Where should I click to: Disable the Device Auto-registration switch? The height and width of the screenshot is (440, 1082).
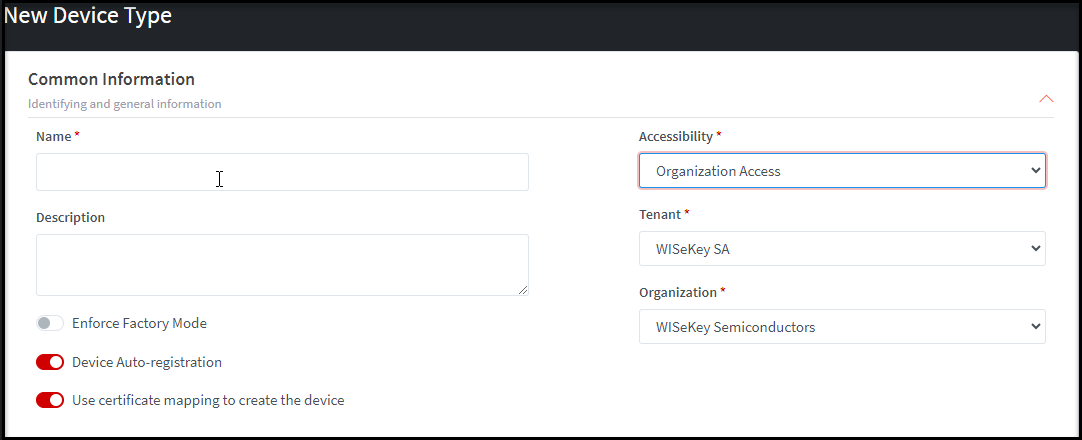tap(50, 362)
